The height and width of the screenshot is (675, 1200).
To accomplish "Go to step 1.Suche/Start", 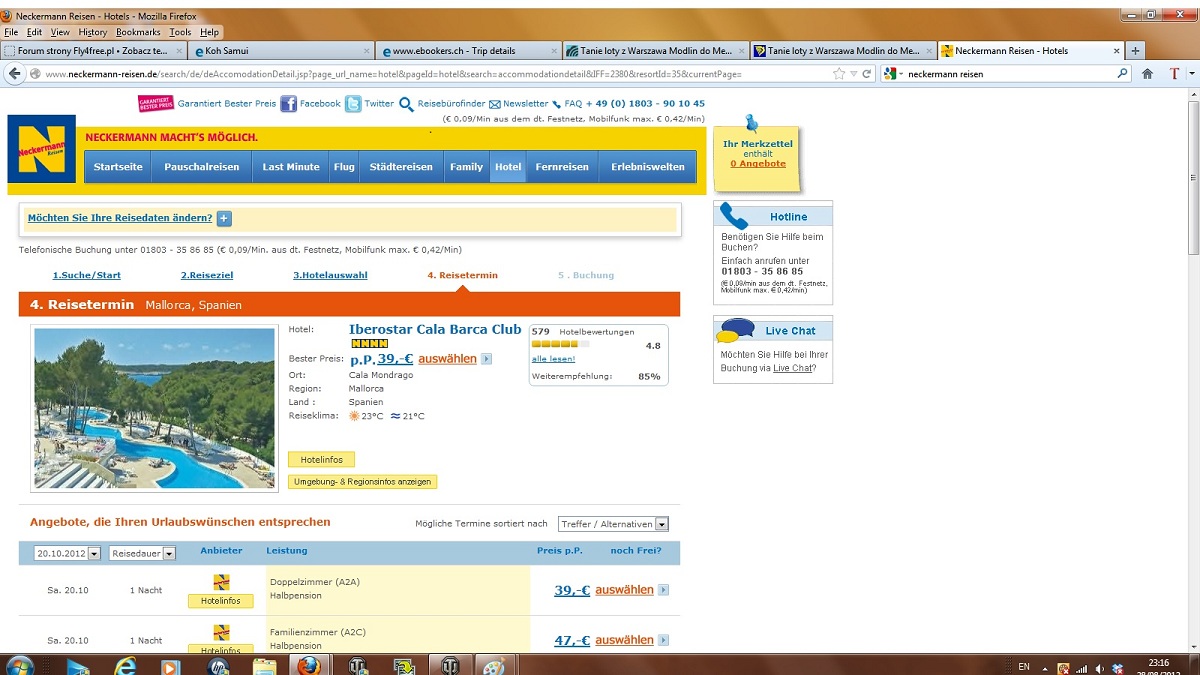I will tap(86, 275).
